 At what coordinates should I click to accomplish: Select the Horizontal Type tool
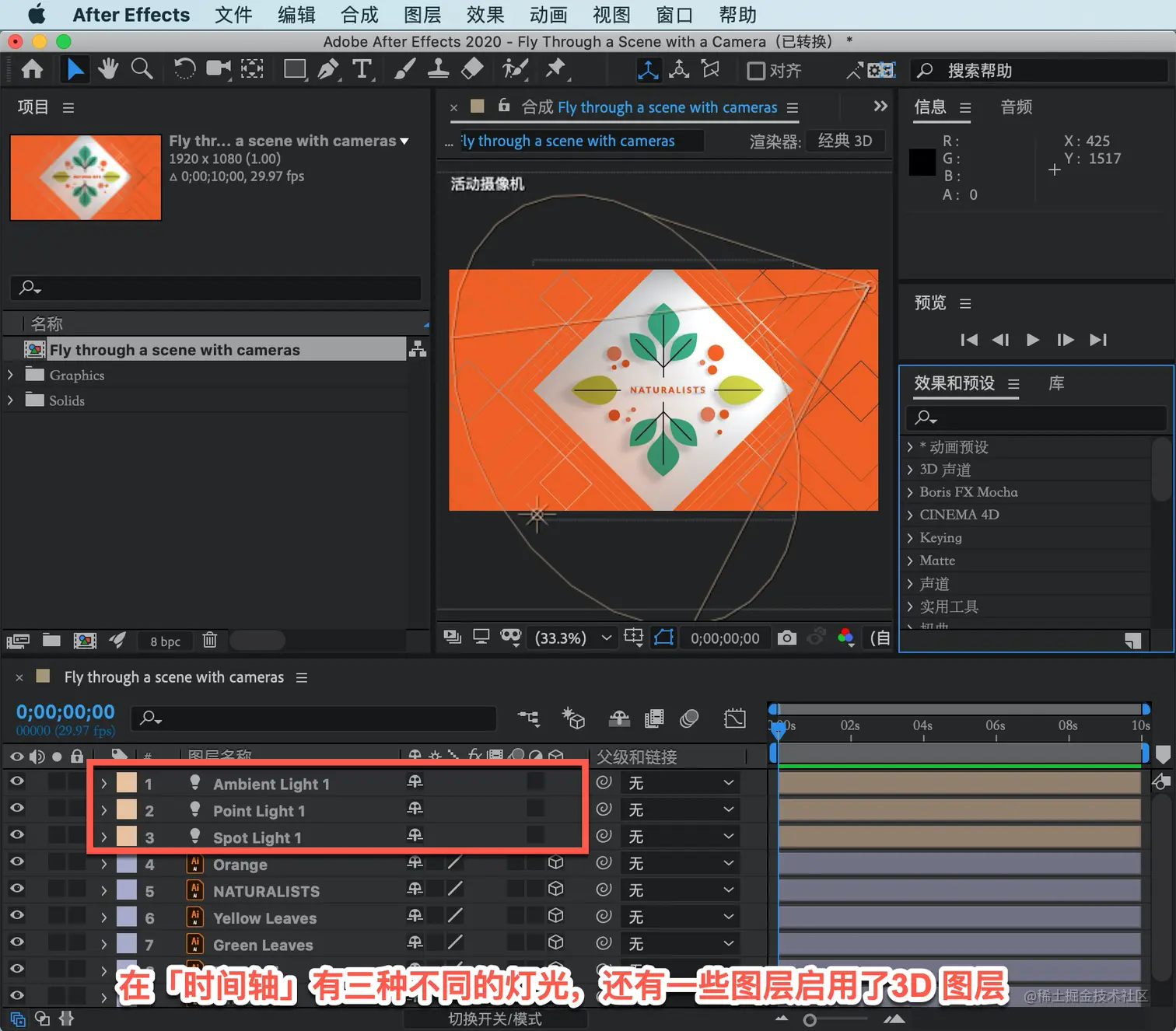(x=362, y=70)
